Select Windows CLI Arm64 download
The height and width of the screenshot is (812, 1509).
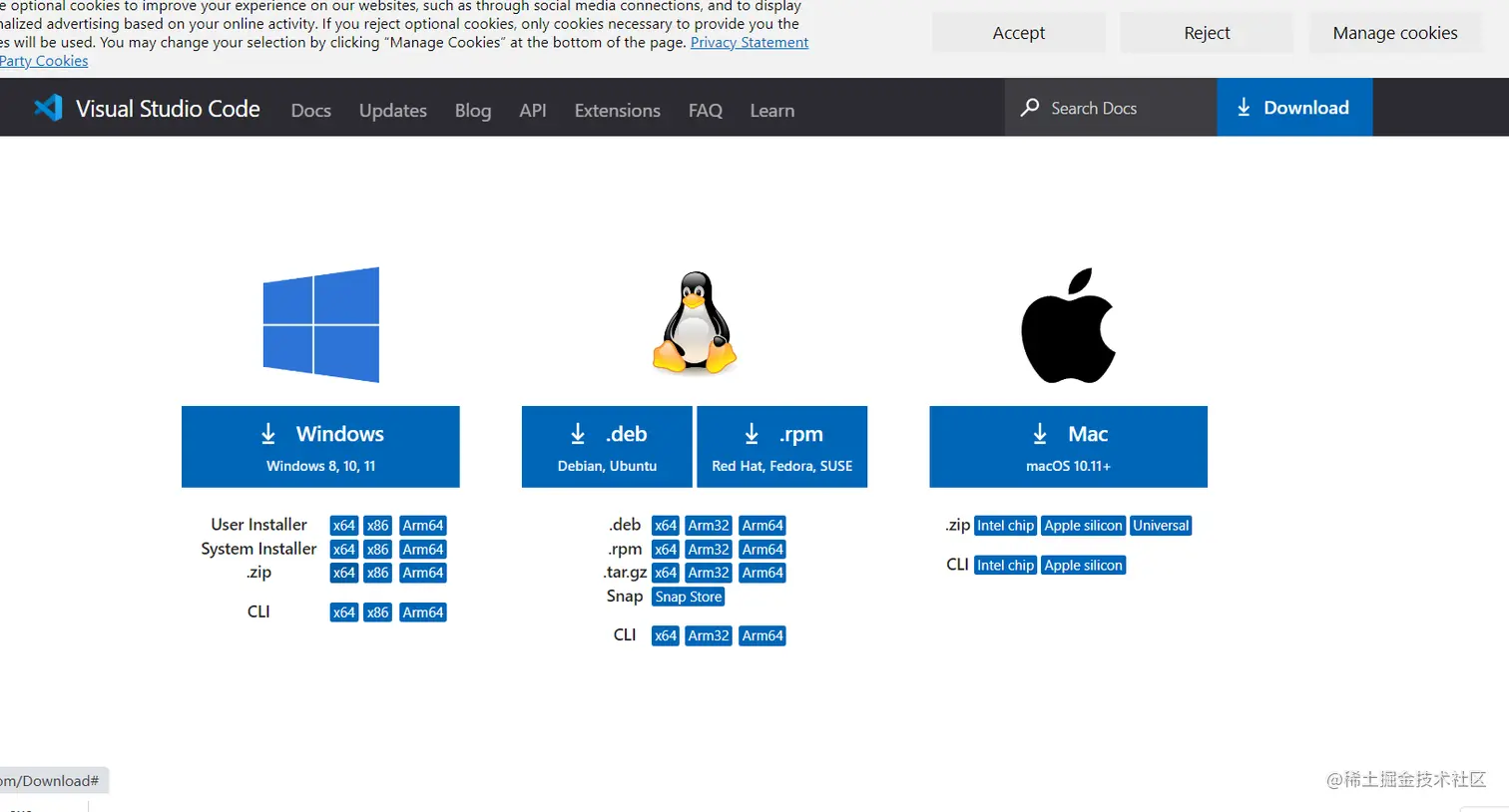coord(423,612)
